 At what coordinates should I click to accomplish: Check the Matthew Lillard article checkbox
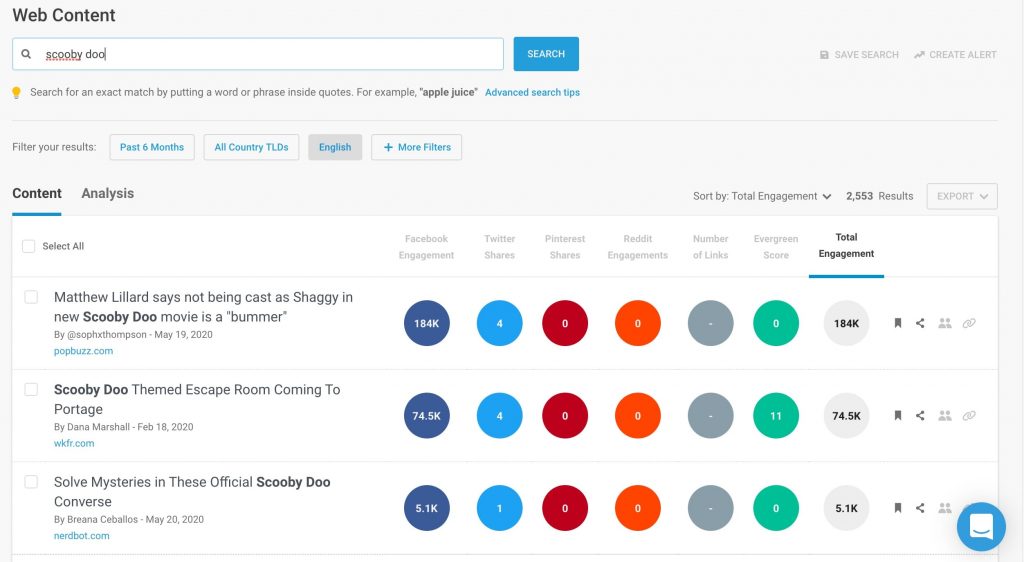pyautogui.click(x=31, y=297)
